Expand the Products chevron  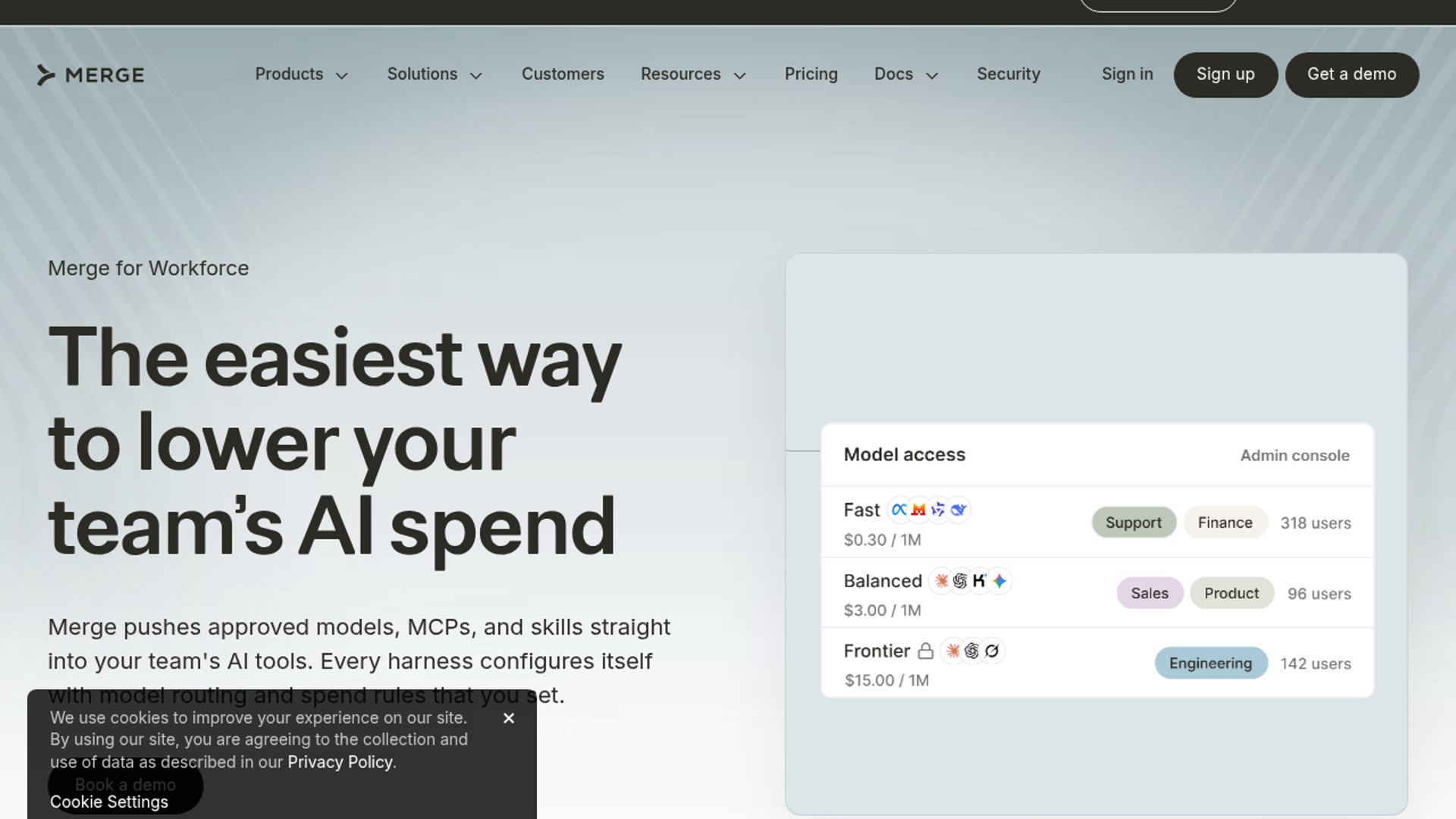[342, 75]
